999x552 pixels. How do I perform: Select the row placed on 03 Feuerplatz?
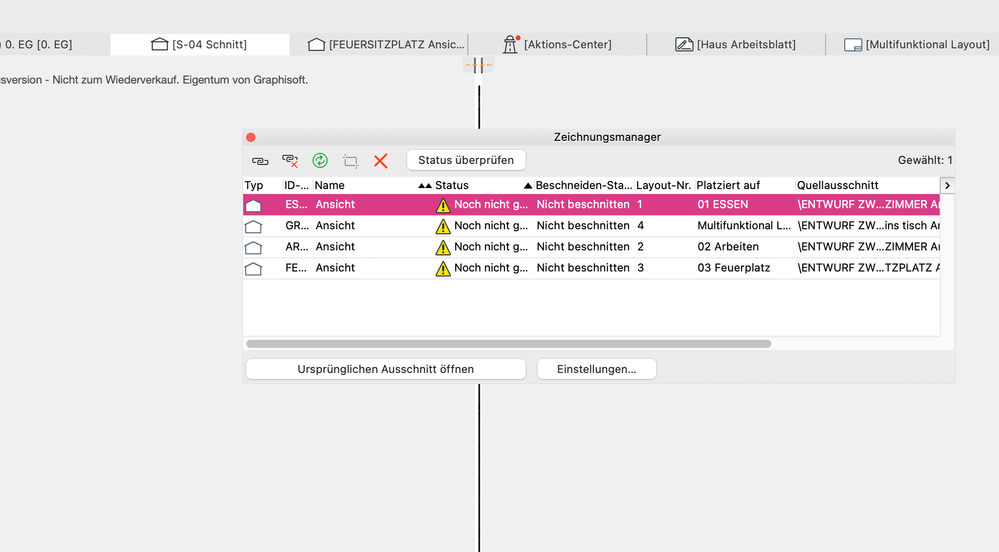coord(591,268)
